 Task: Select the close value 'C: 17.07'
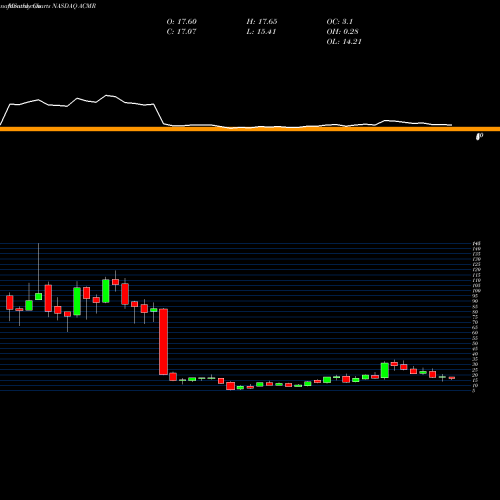[181, 32]
